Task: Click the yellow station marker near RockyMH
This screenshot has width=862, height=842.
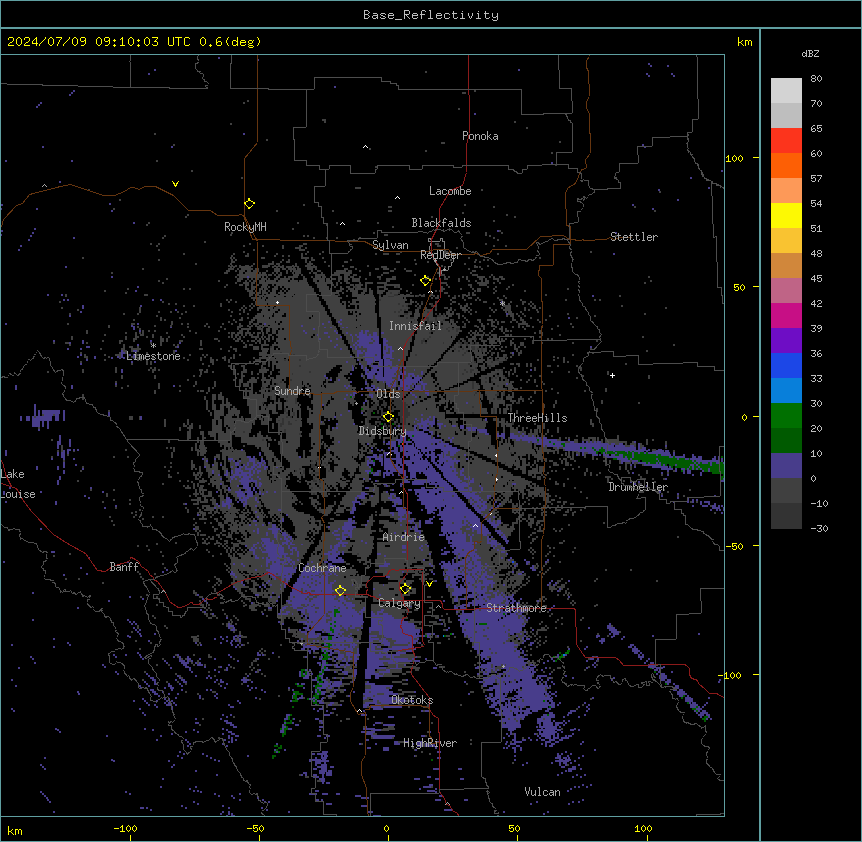Action: pos(249,204)
